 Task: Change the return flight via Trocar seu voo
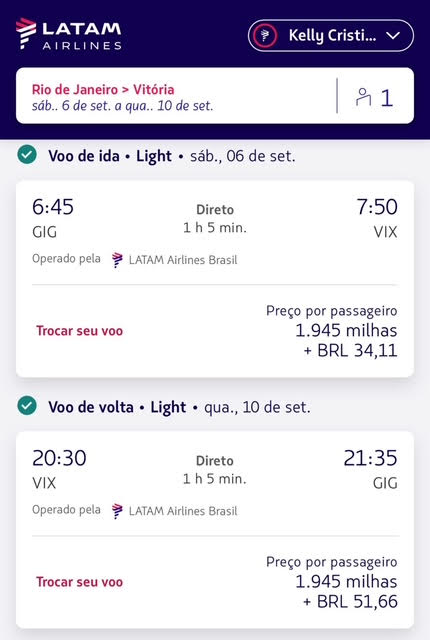[x=80, y=582]
